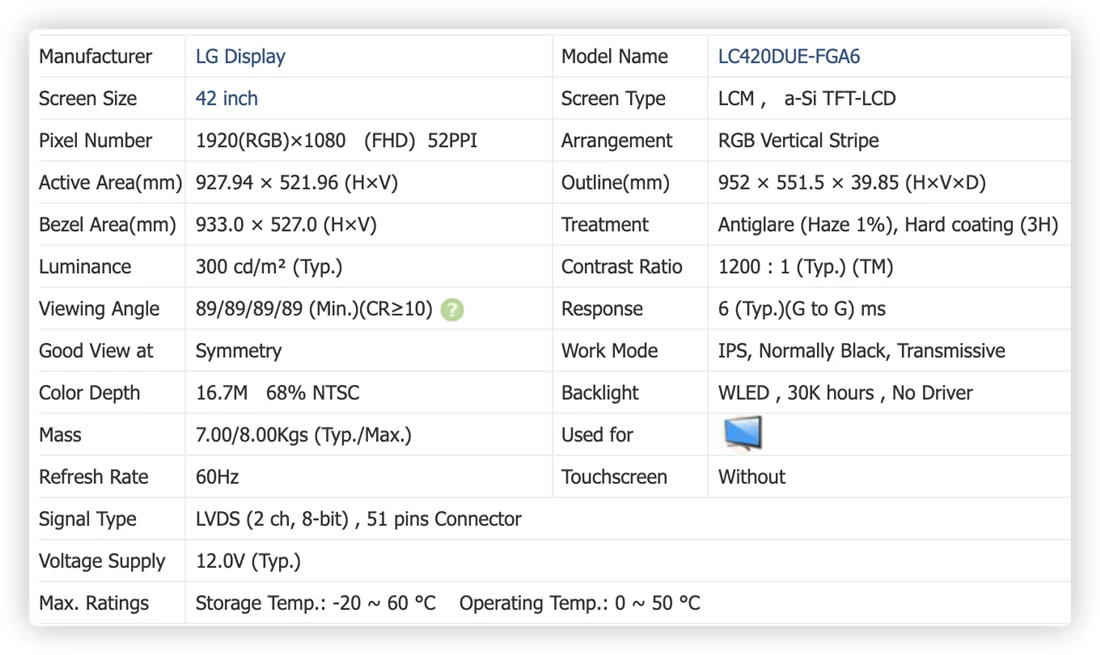Follow the 42 inch screen size link
The width and height of the screenshot is (1100, 655).
[x=227, y=98]
